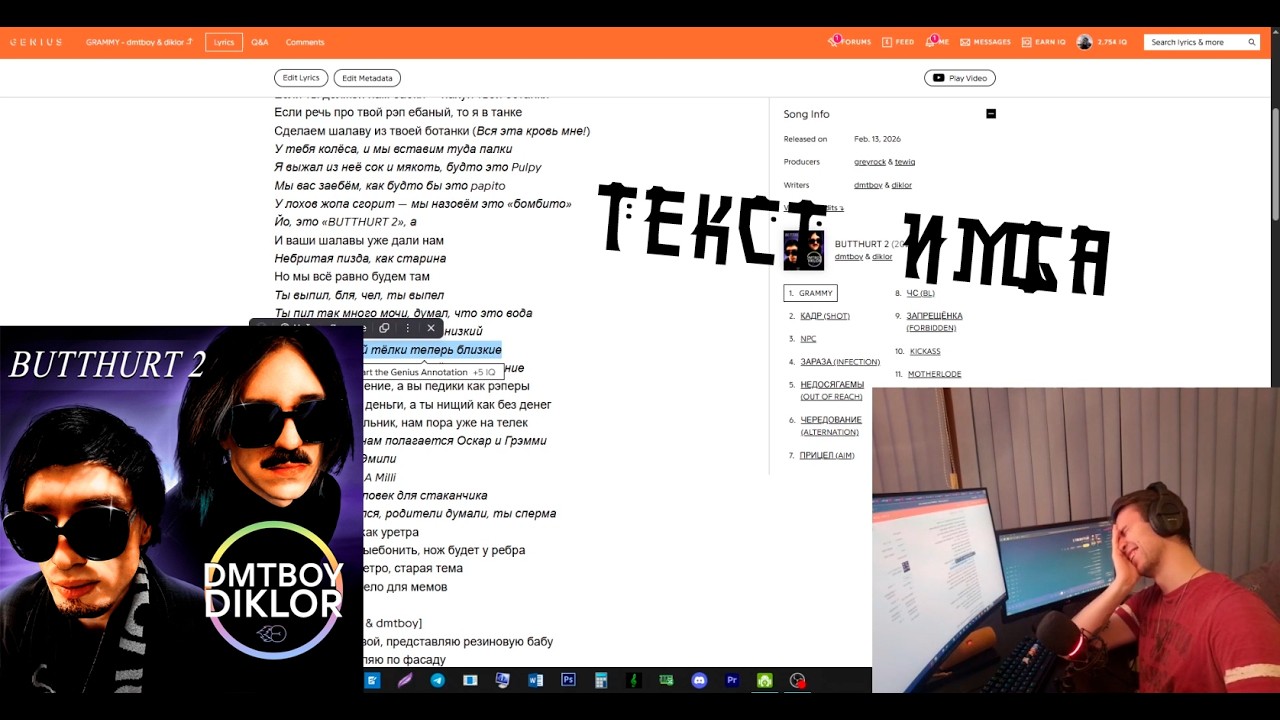Click the Genius logo

(x=36, y=42)
